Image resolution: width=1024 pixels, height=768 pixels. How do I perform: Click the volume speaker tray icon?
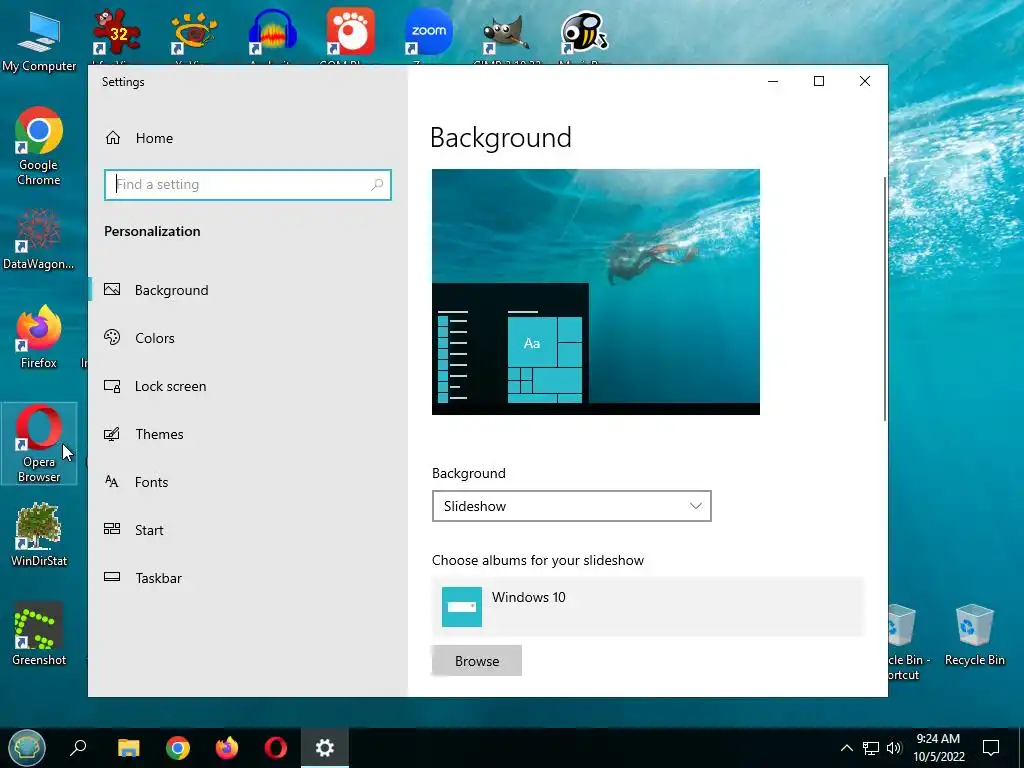point(894,748)
